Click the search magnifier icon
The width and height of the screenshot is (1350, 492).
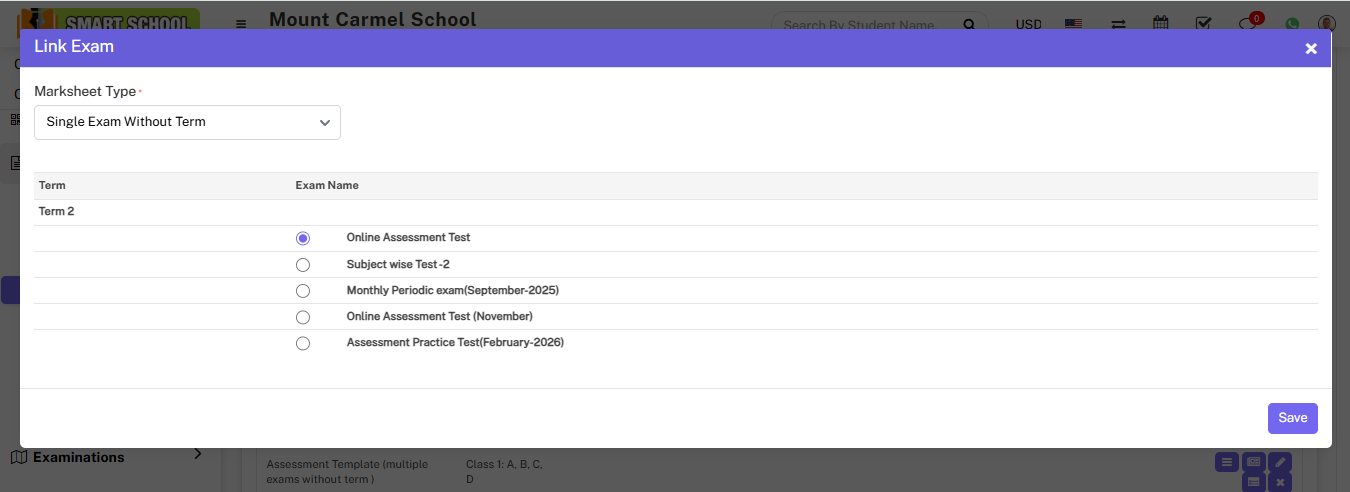tap(968, 24)
